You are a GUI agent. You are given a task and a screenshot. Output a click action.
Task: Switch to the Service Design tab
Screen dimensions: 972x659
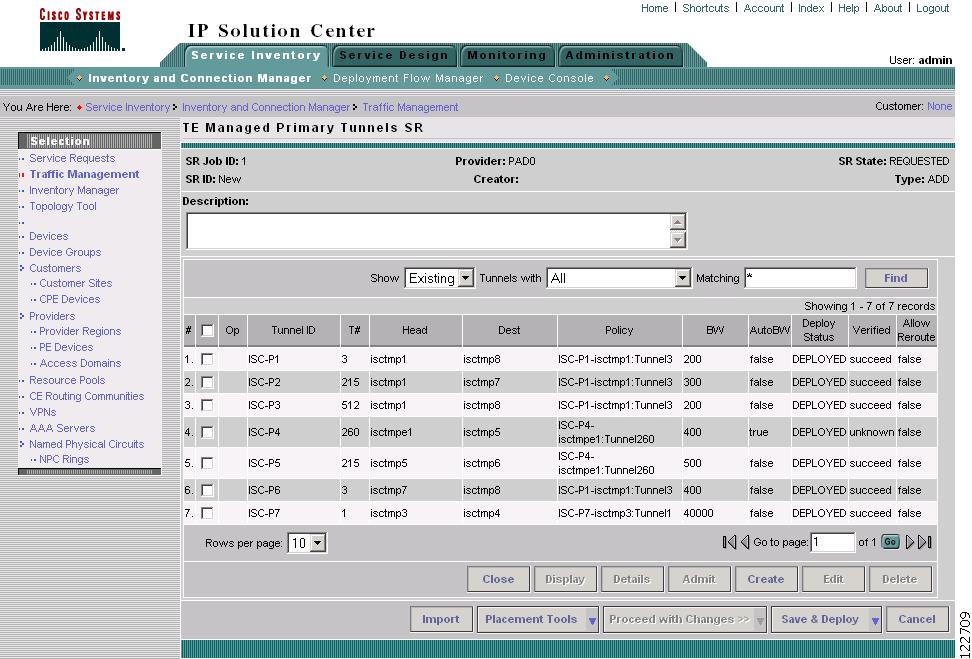point(394,55)
